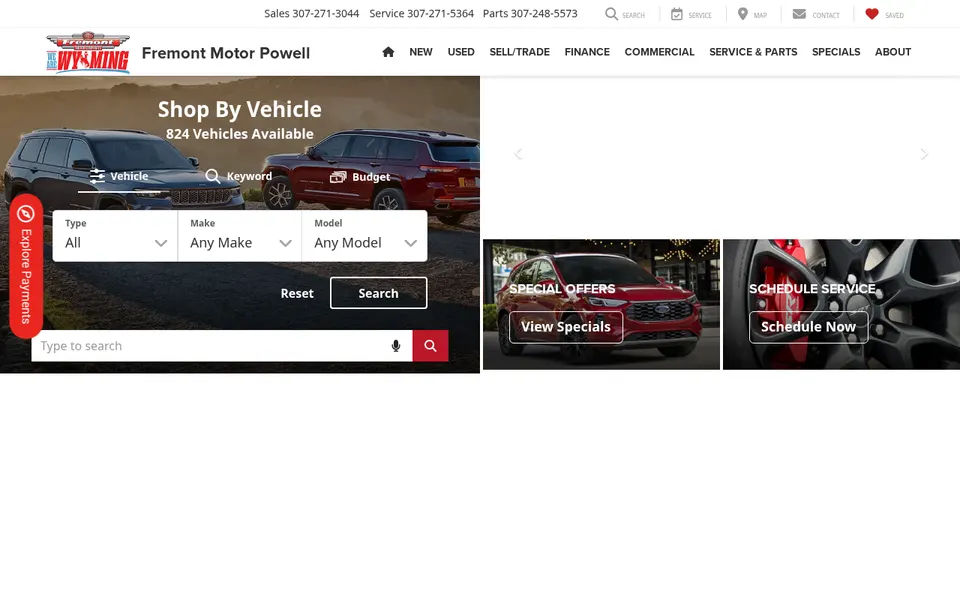Viewport: 960px width, 600px height.
Task: Click the SEARCH label in top bar
Action: click(634, 15)
